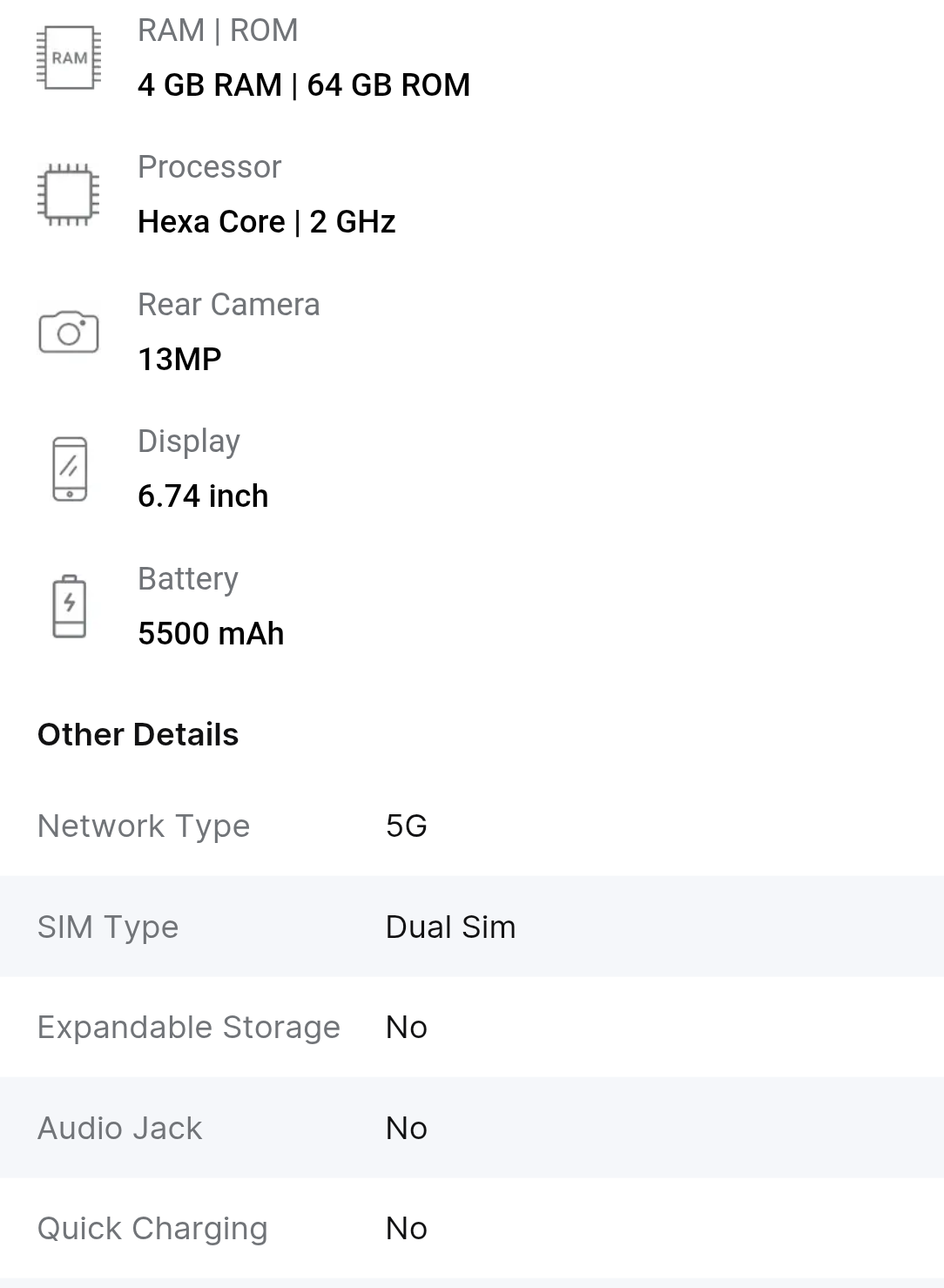
Task: Click the Battery charging icon
Action: (x=70, y=606)
